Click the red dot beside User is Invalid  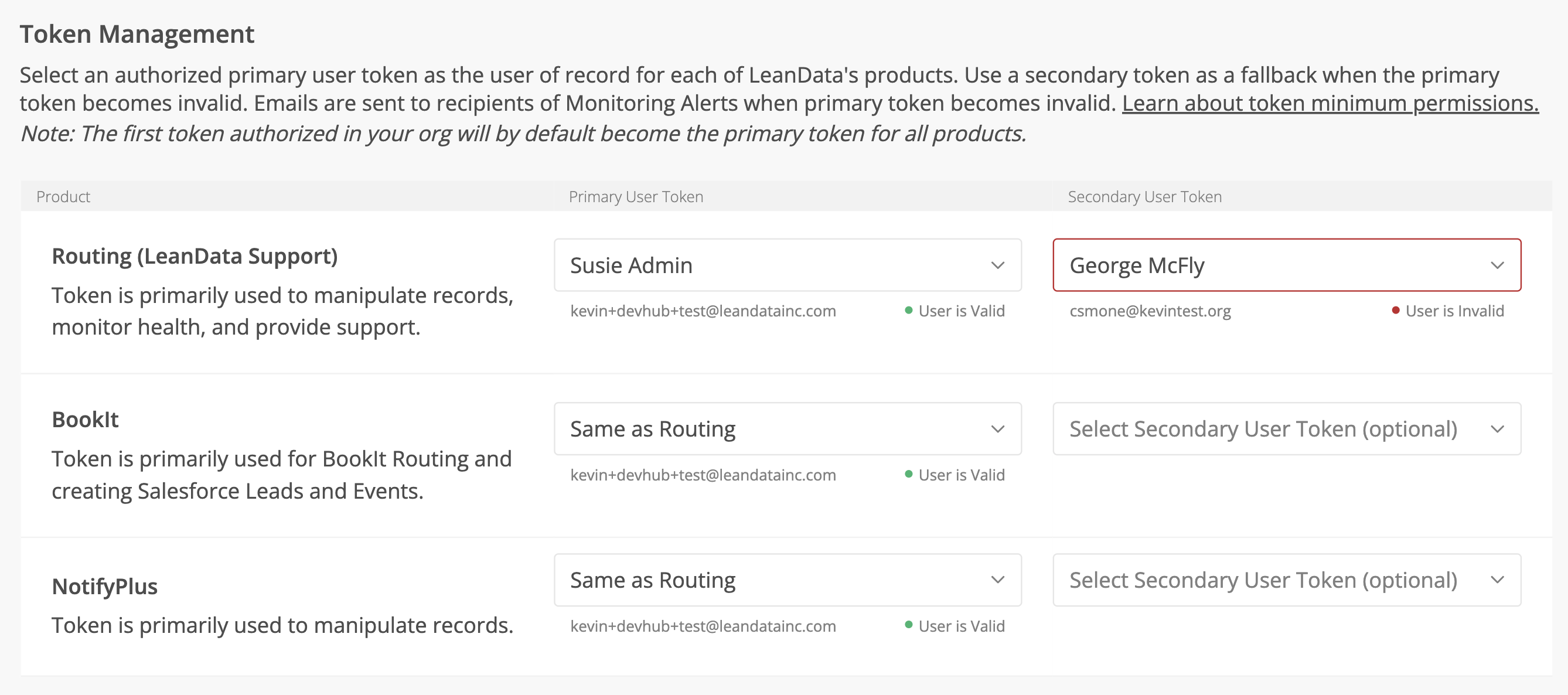click(1396, 311)
